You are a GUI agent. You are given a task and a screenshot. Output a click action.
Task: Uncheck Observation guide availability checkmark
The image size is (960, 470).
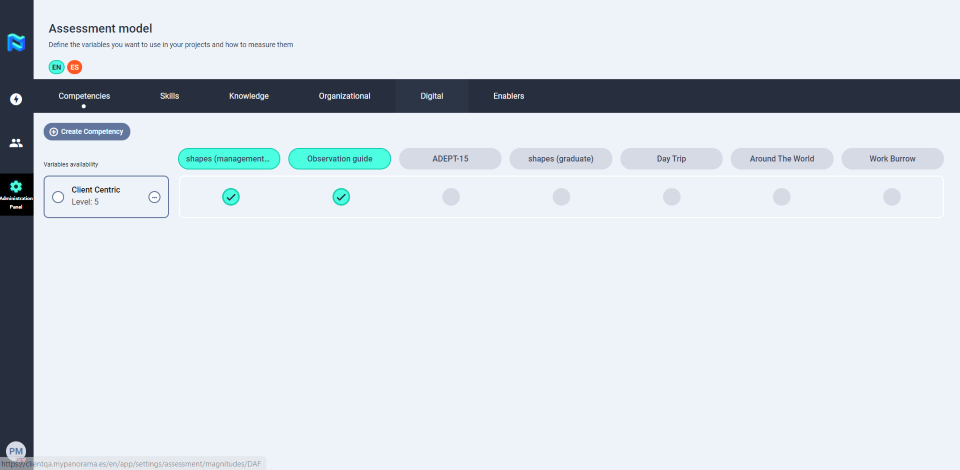[x=341, y=197]
